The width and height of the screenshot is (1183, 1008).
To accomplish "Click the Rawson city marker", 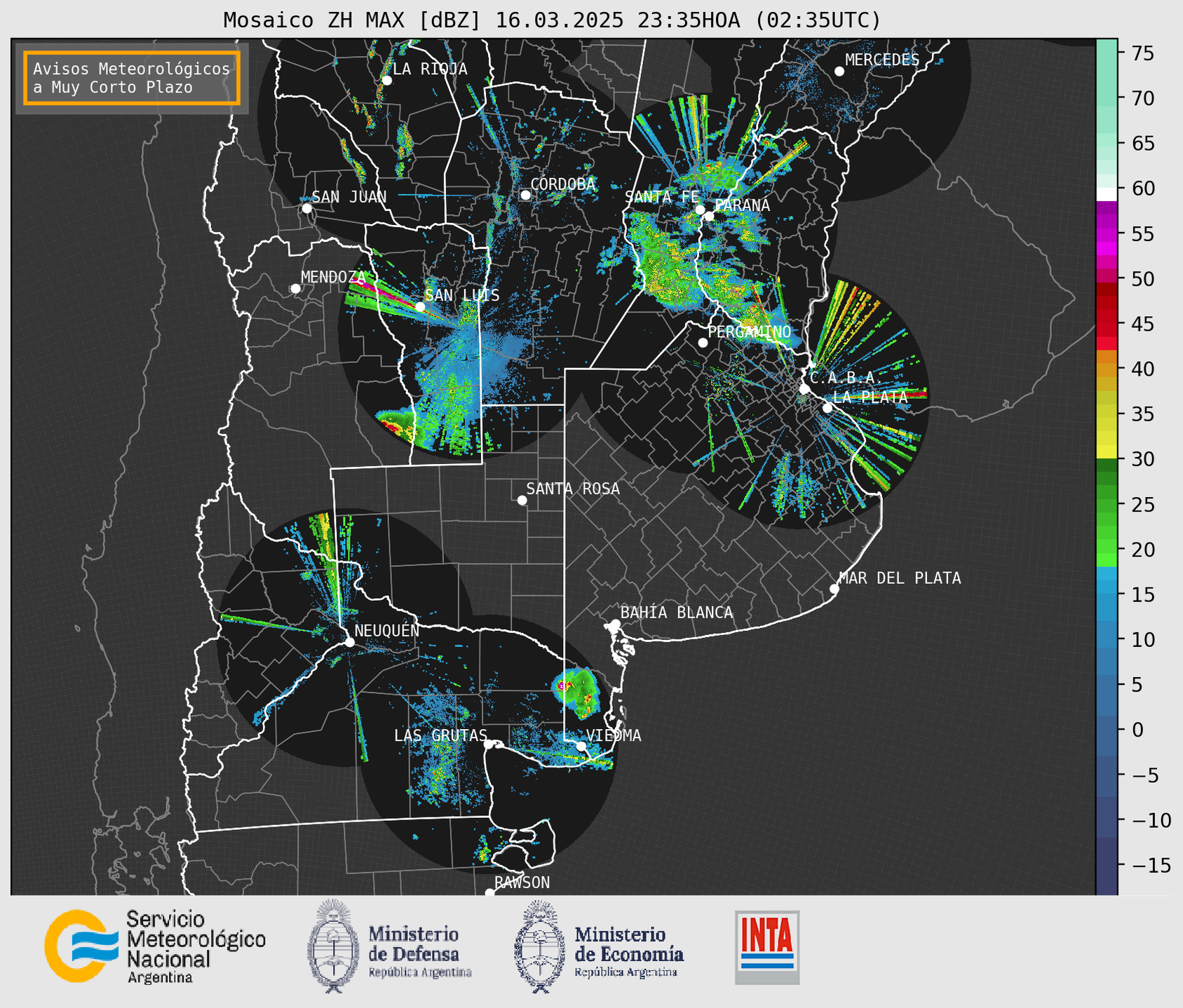I will pyautogui.click(x=489, y=892).
